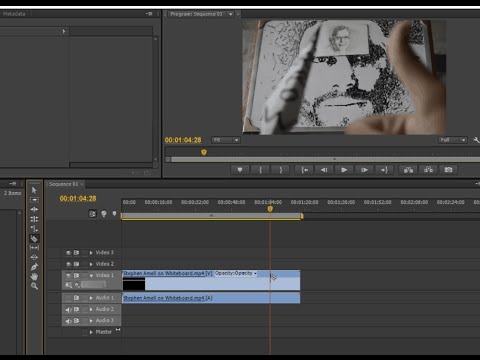Select the Zoom magnifier tool
Viewport: 480px width, 360px height.
34,286
